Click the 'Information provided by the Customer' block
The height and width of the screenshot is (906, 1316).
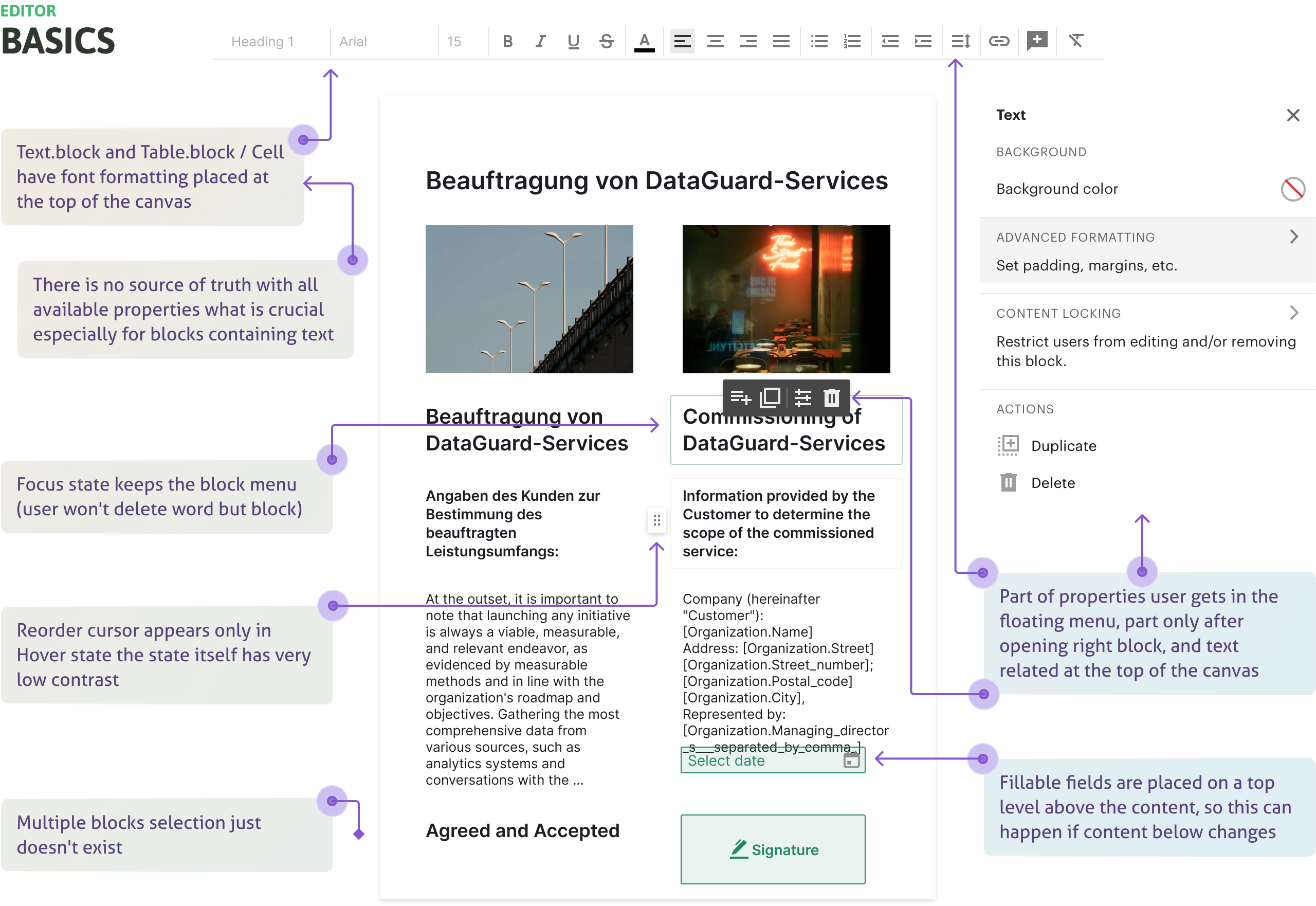pos(786,523)
